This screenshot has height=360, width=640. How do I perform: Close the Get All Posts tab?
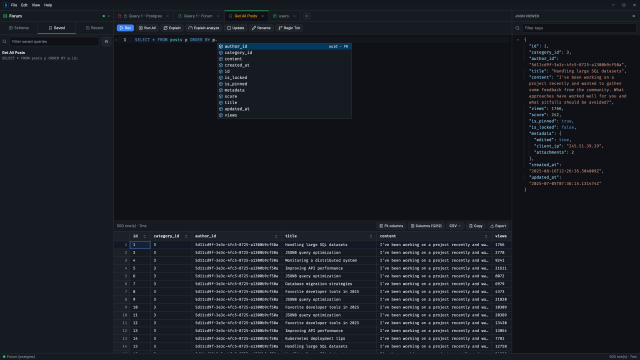[262, 16]
